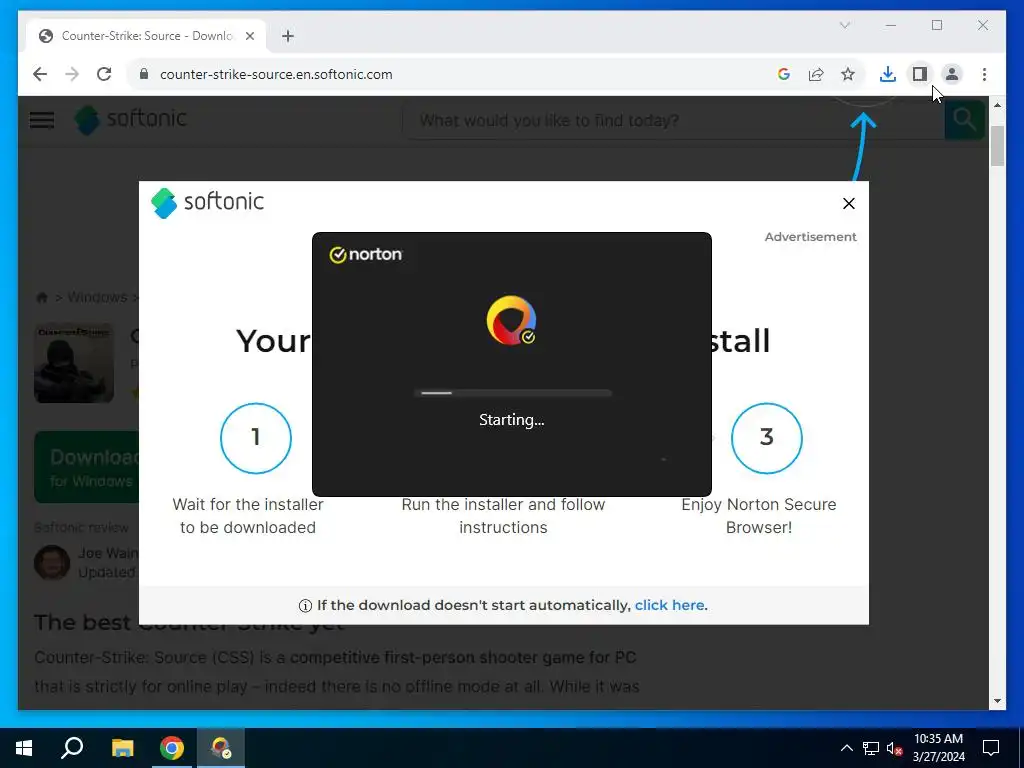Screen dimensions: 1024x768
Task: Click the home breadcrumb icon
Action: pos(42,298)
